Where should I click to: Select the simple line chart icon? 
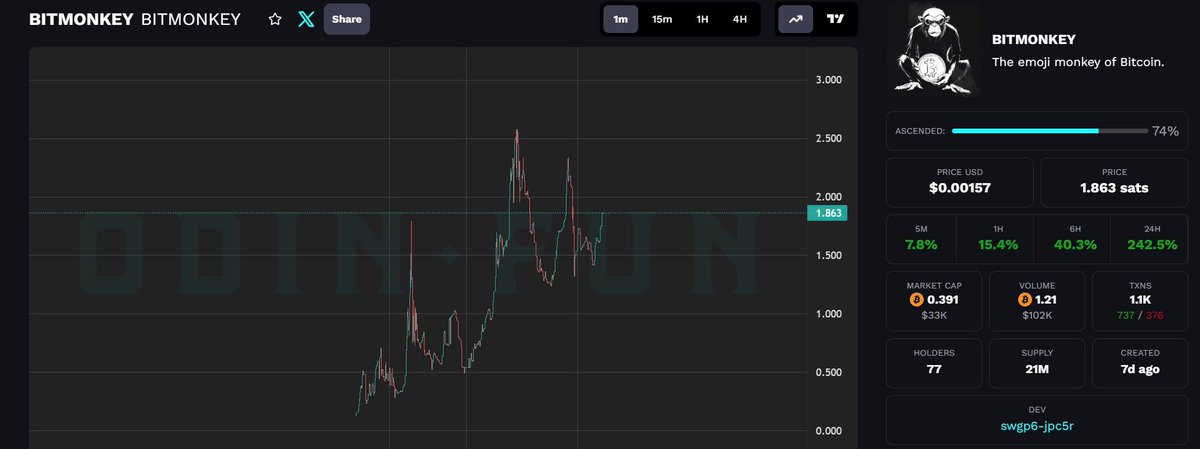(x=796, y=19)
